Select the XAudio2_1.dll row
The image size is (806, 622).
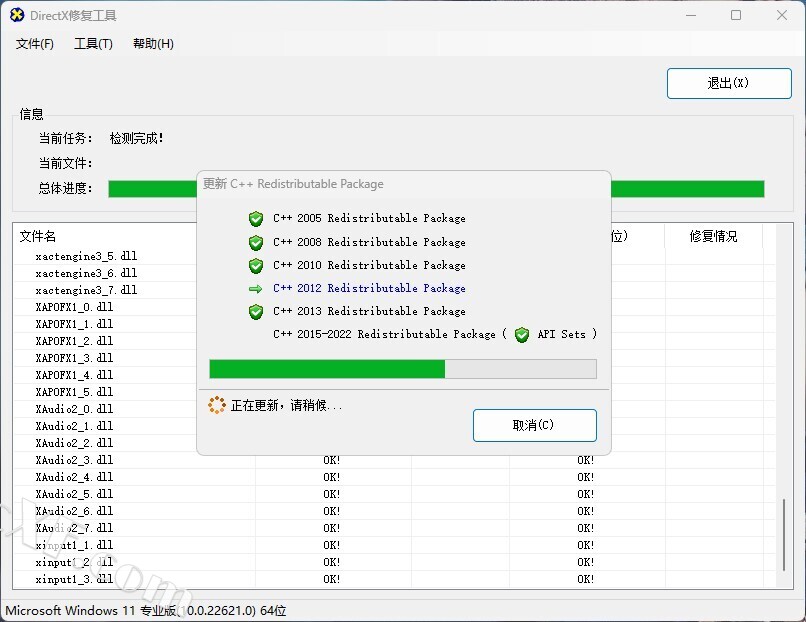(394, 426)
